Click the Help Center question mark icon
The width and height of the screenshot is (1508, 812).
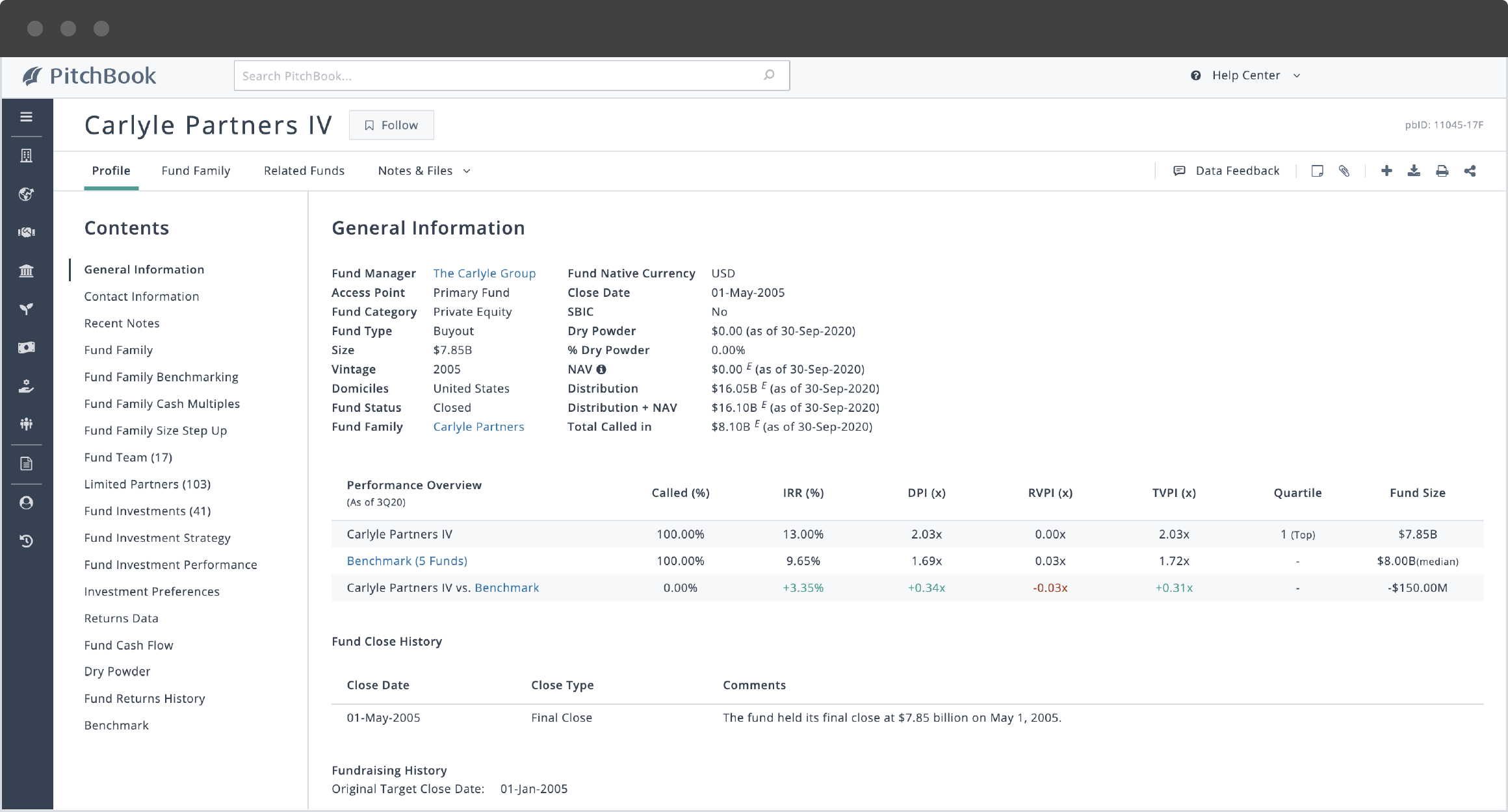[x=1195, y=75]
